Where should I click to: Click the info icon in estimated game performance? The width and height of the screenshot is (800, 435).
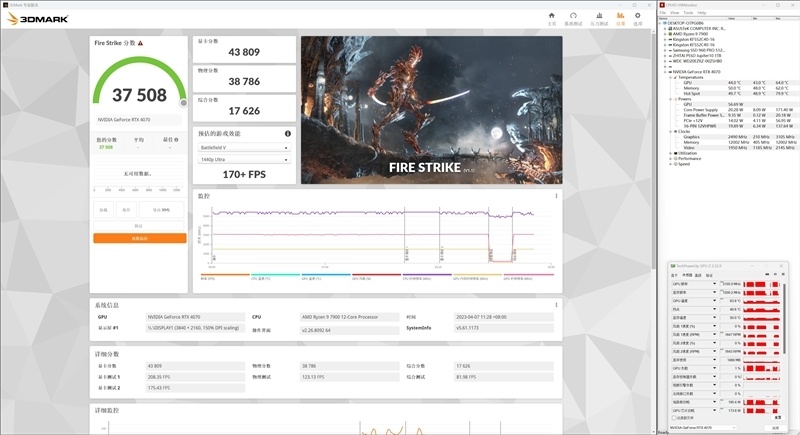point(288,133)
